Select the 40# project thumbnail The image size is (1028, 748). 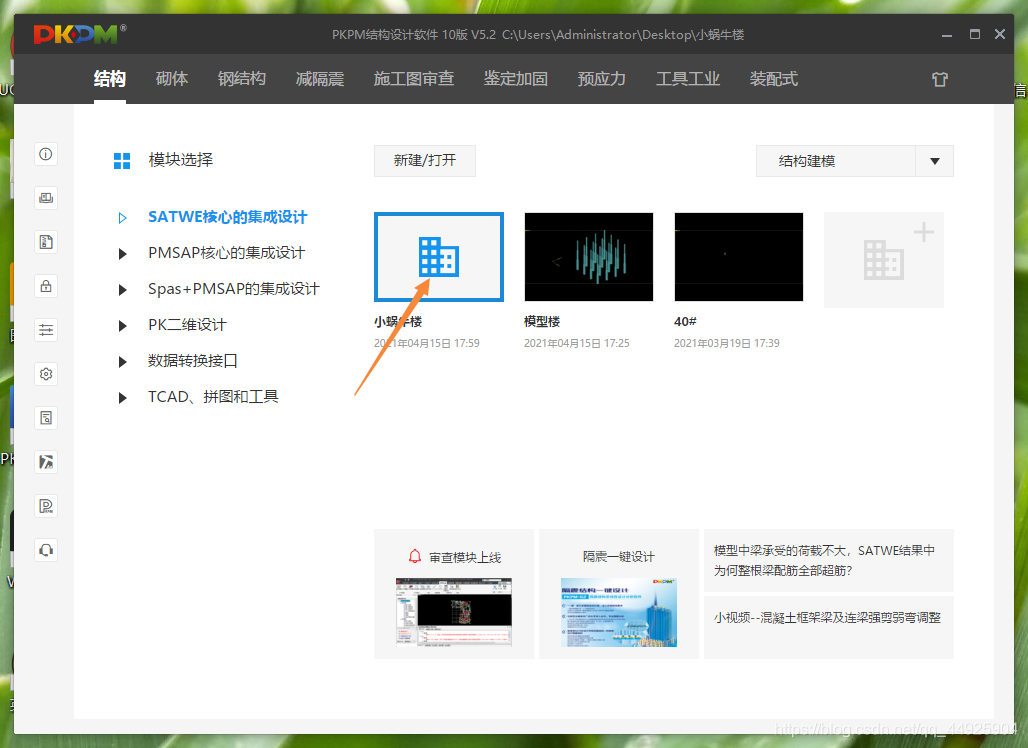pyautogui.click(x=739, y=257)
